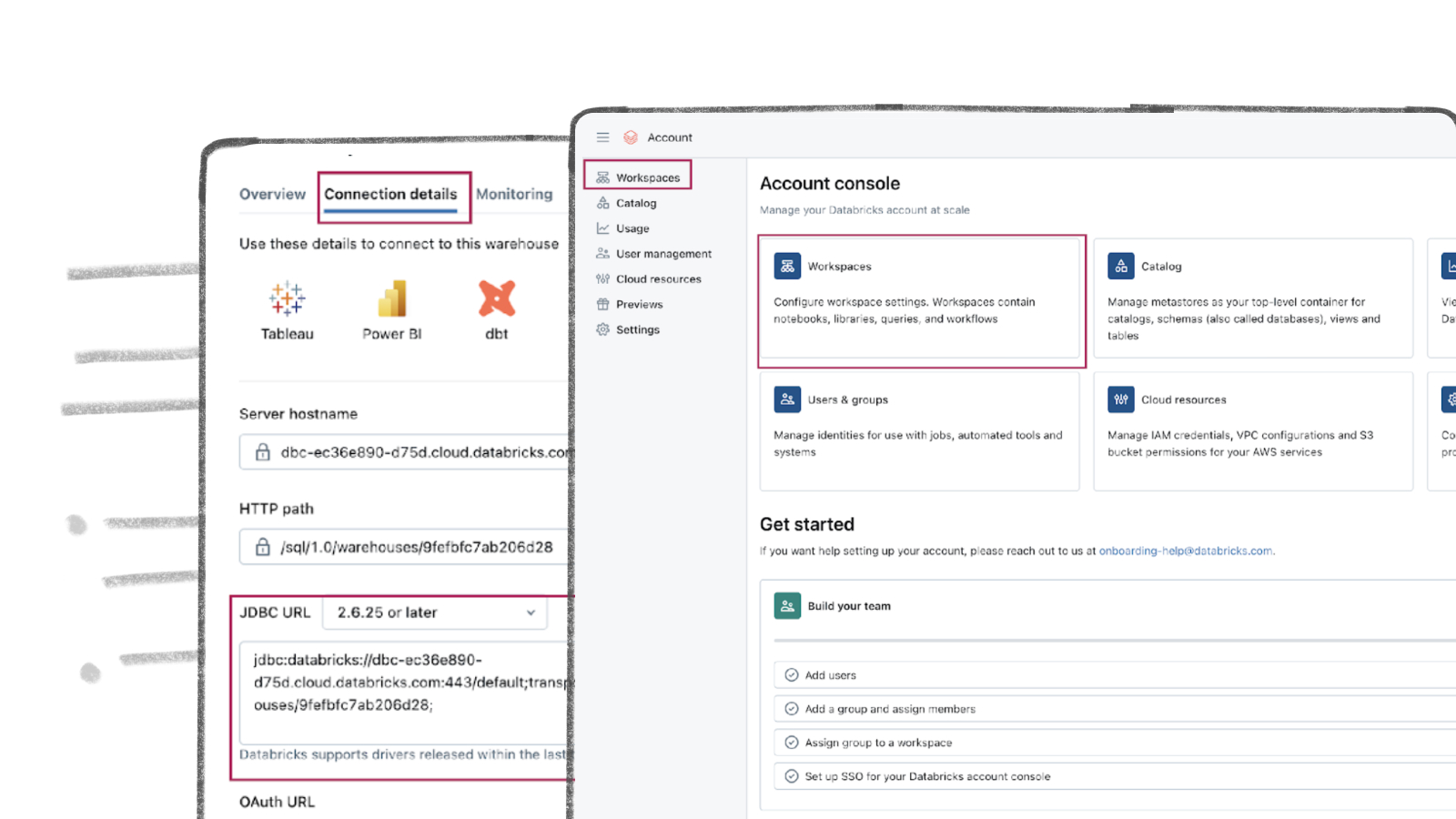Viewport: 1456px width, 819px height.
Task: Open the Catalog card description text
Action: 1243,318
